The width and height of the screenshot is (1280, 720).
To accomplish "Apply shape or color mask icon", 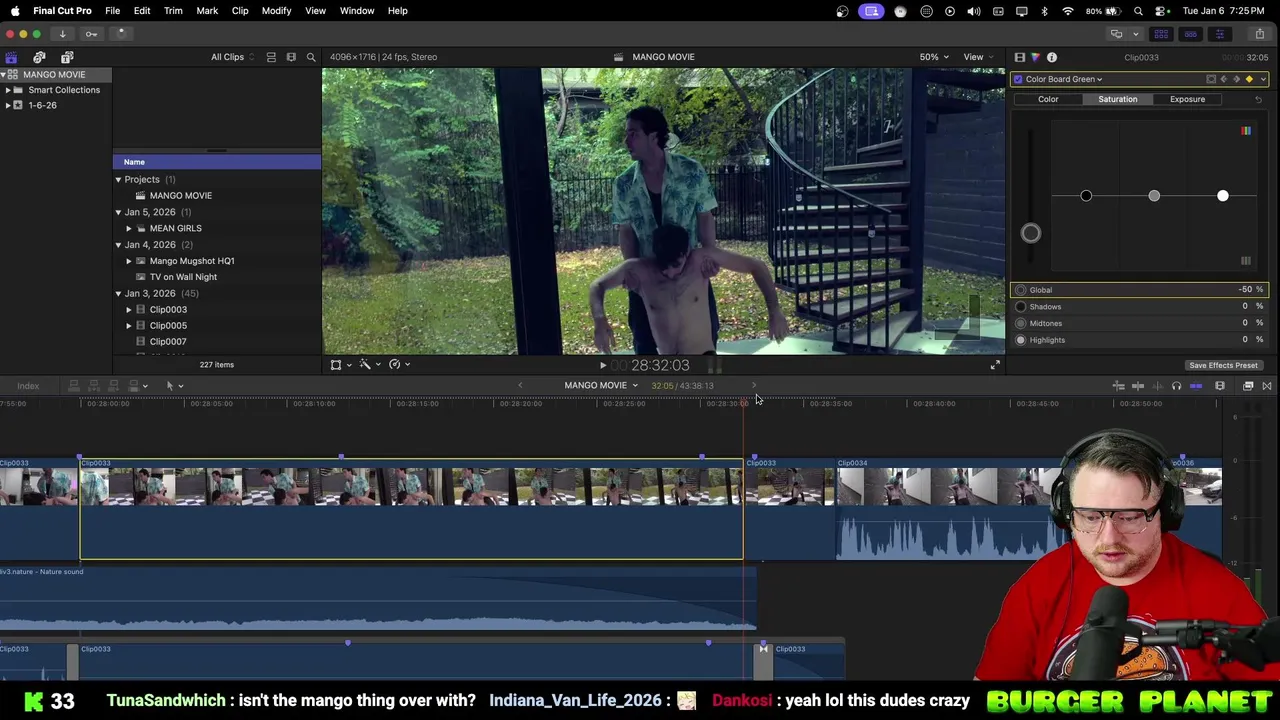I will coord(1211,79).
